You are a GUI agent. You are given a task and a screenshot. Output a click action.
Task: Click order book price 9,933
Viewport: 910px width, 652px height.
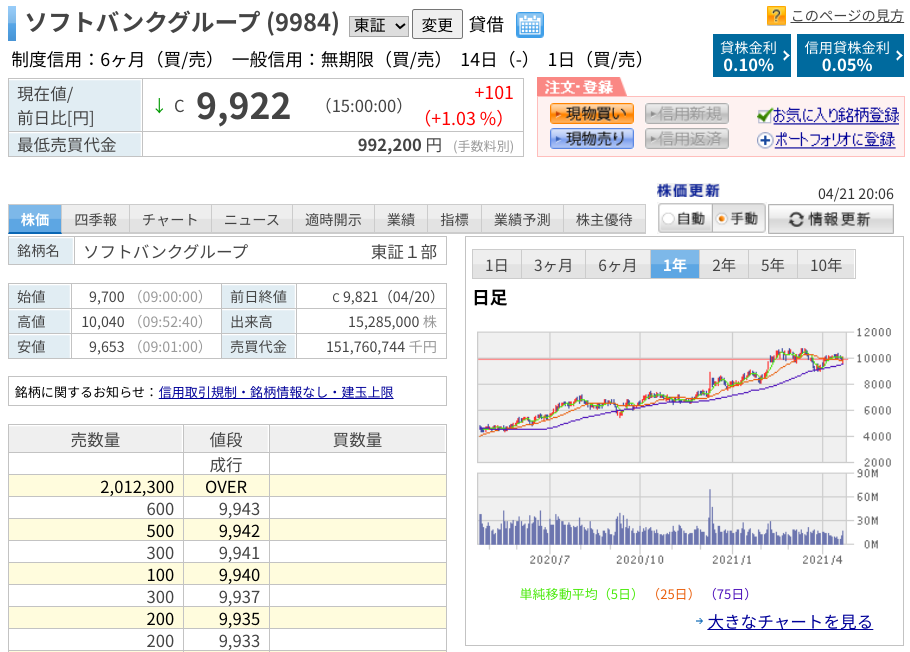click(x=239, y=642)
